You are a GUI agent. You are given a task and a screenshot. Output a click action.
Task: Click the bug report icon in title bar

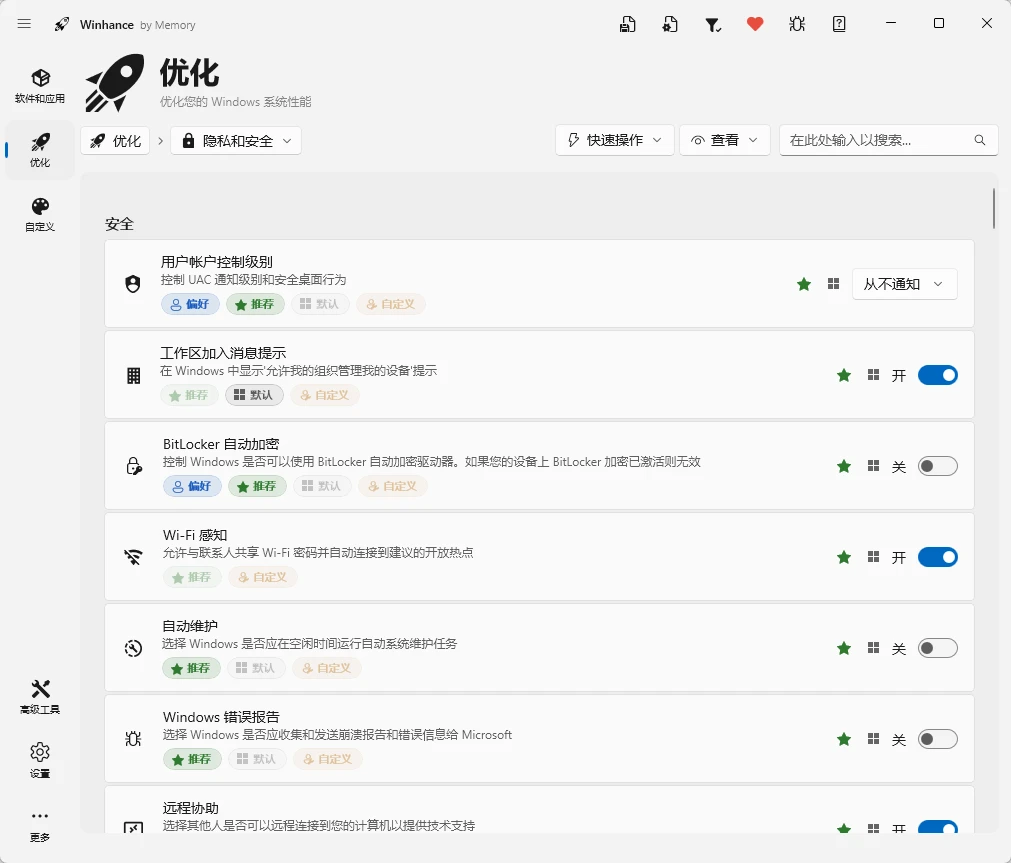coord(797,25)
